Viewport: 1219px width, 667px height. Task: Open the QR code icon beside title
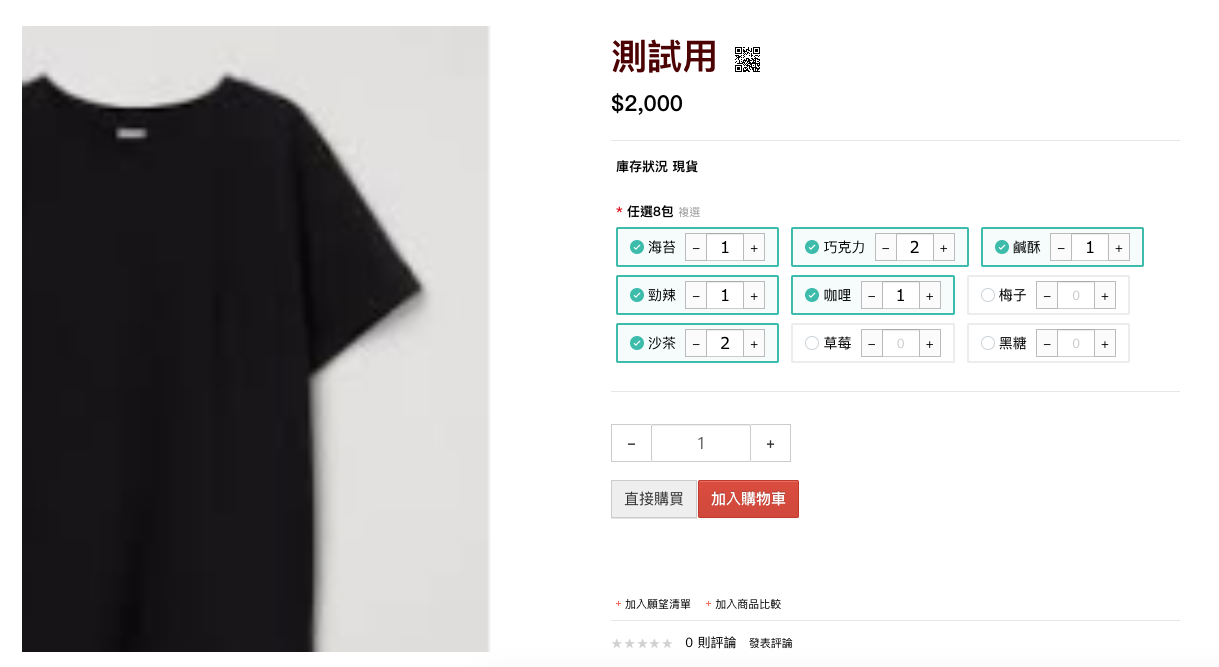[747, 60]
